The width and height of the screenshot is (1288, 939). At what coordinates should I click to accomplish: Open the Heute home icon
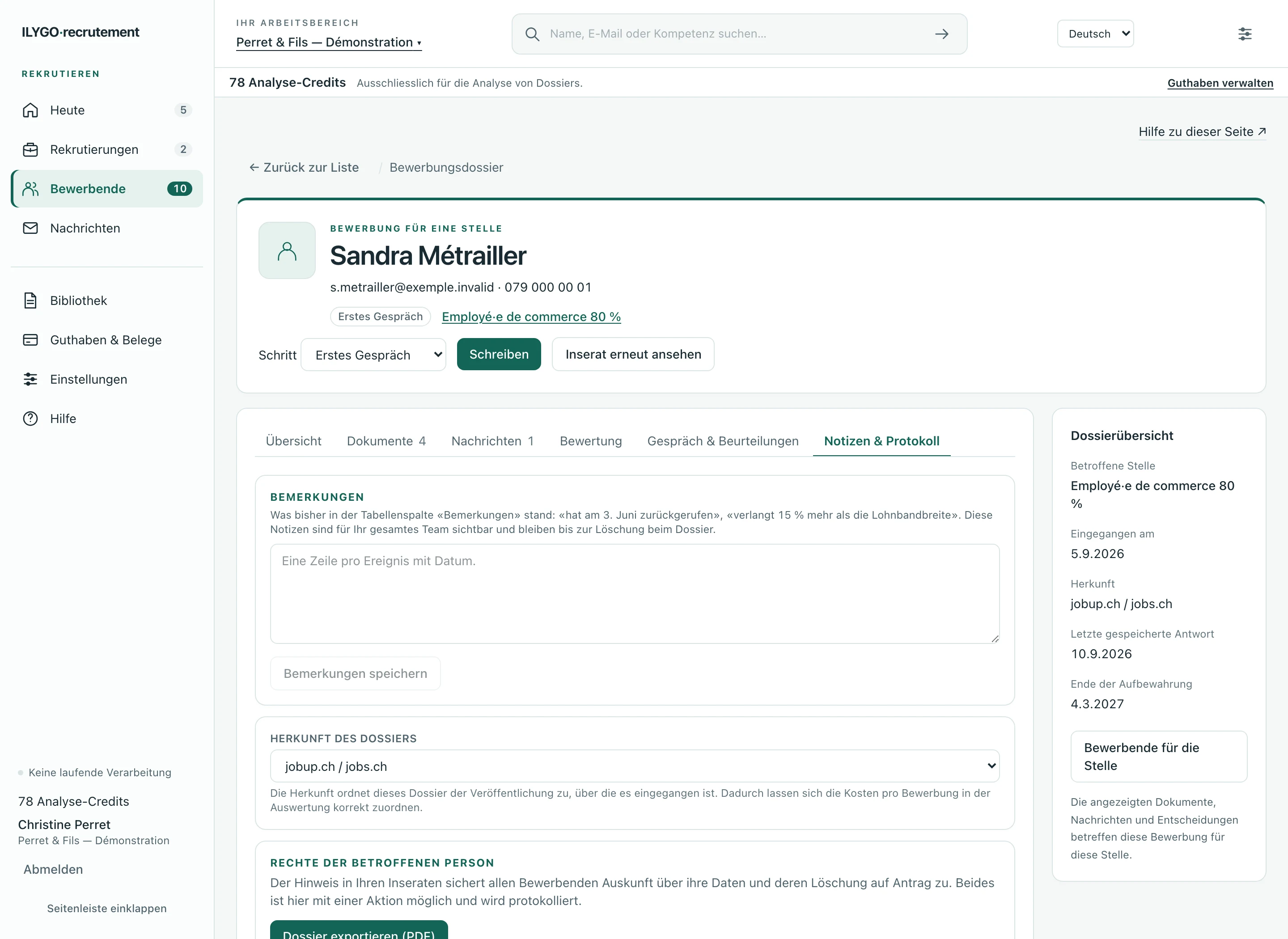click(x=30, y=110)
